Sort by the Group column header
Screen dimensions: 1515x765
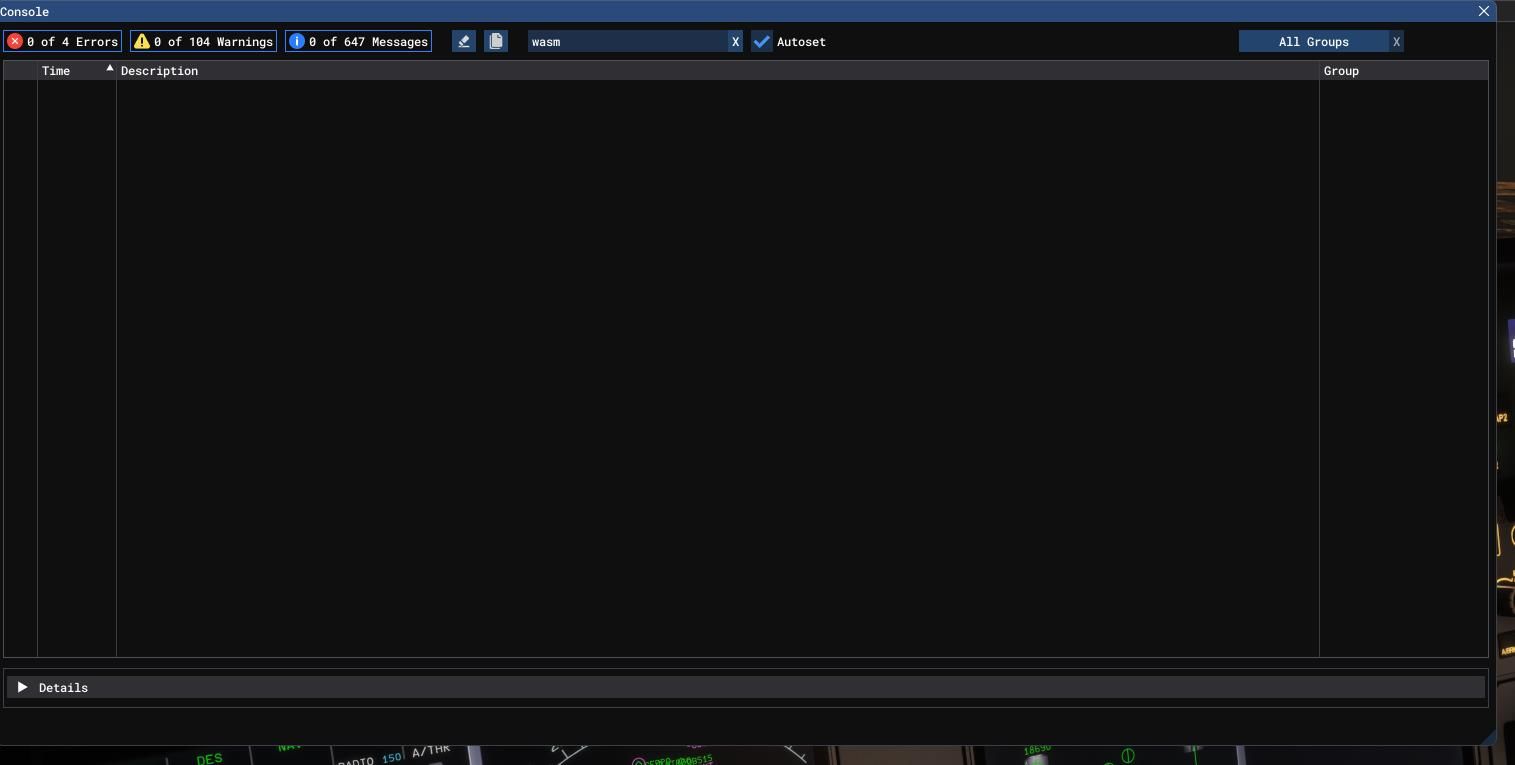(x=1341, y=71)
